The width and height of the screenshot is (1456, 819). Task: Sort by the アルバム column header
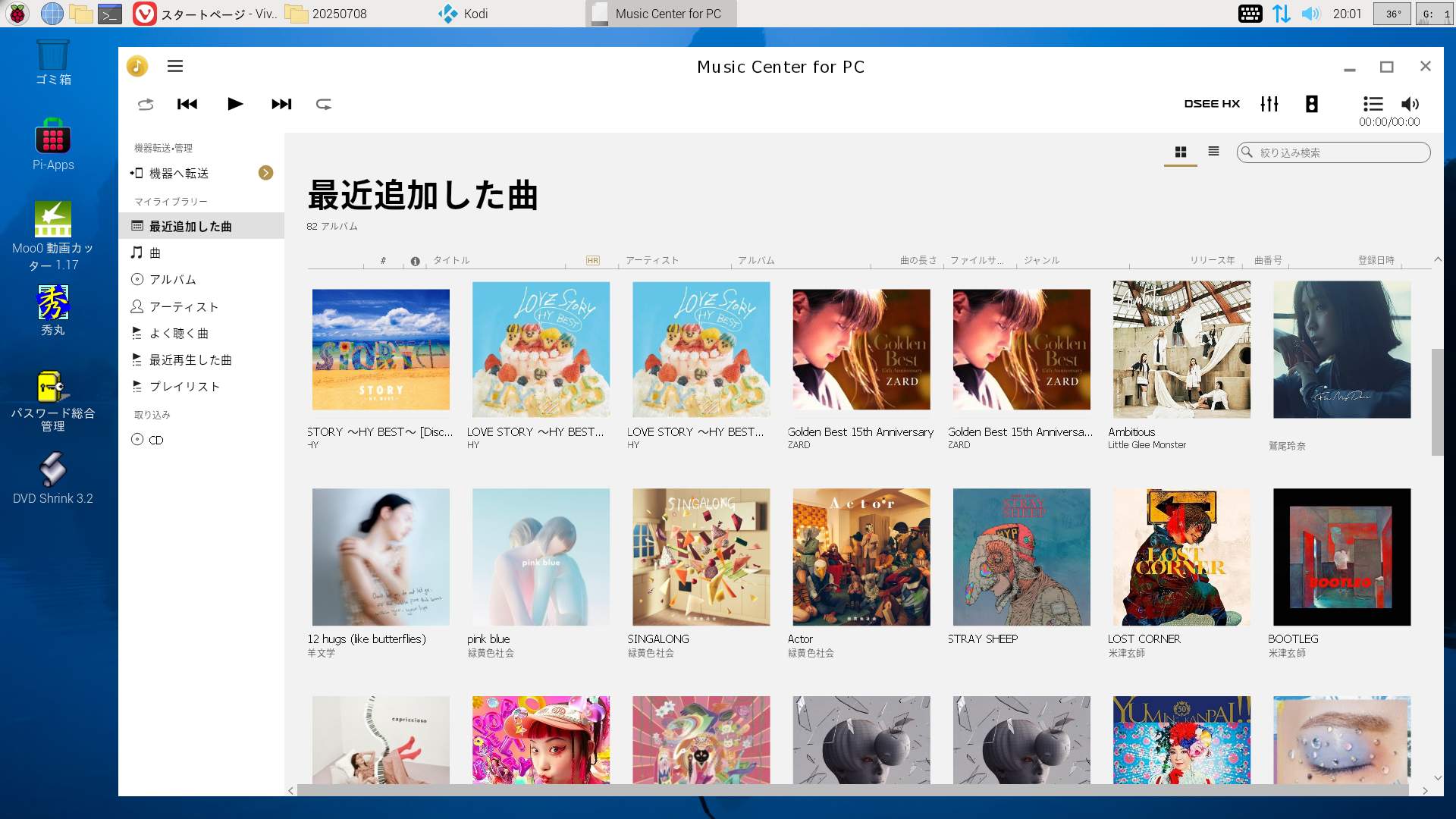point(757,260)
